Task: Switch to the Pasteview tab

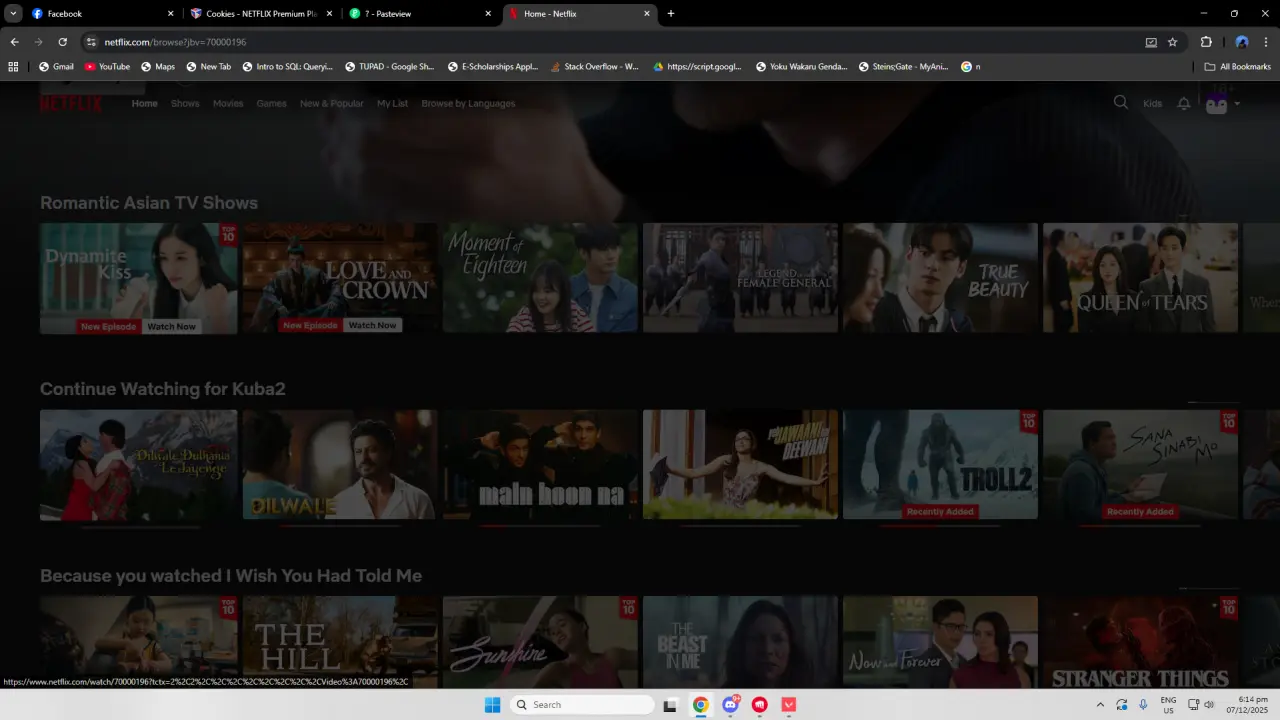Action: (x=421, y=14)
